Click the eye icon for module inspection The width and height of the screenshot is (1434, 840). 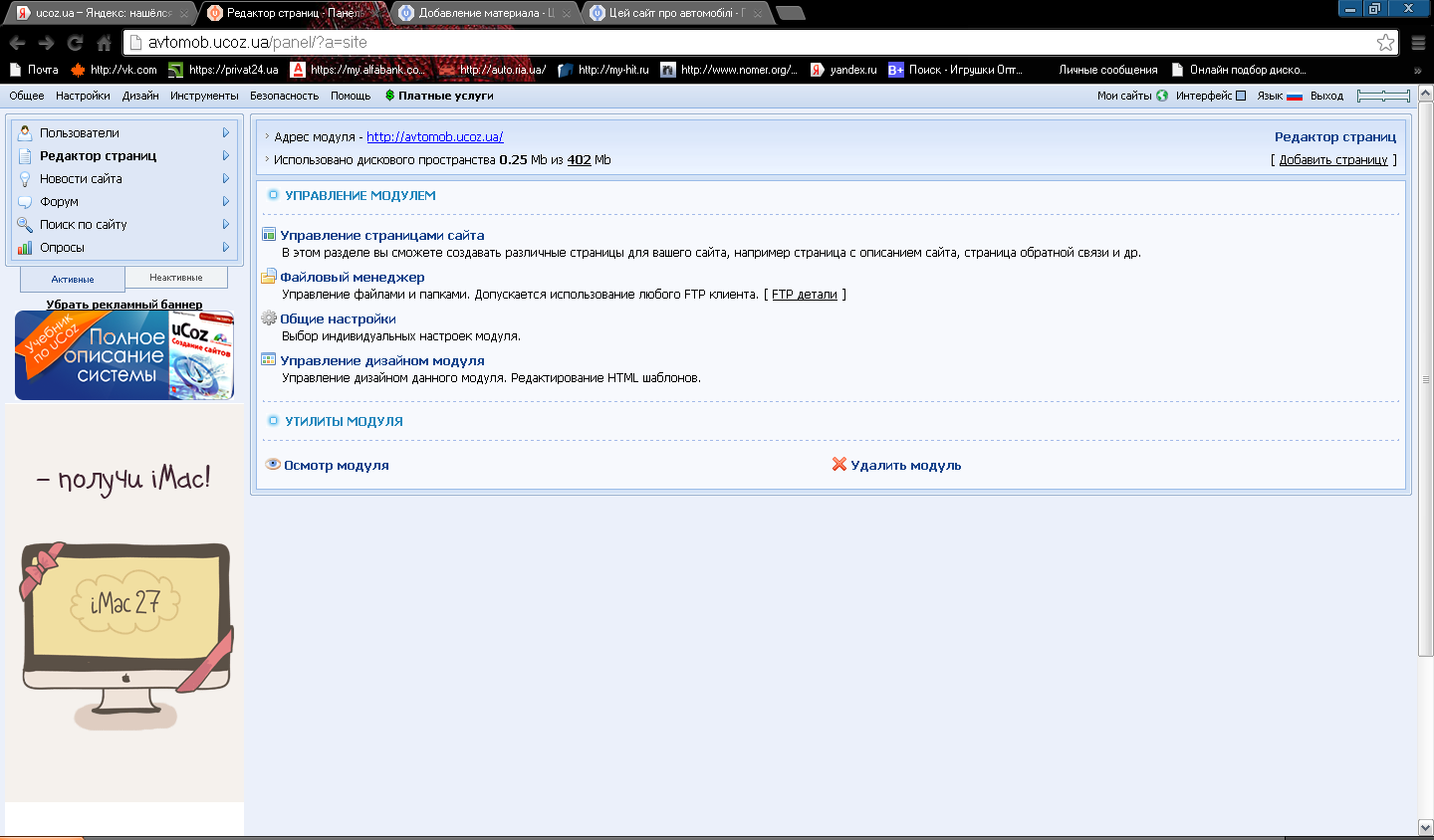pyautogui.click(x=273, y=464)
